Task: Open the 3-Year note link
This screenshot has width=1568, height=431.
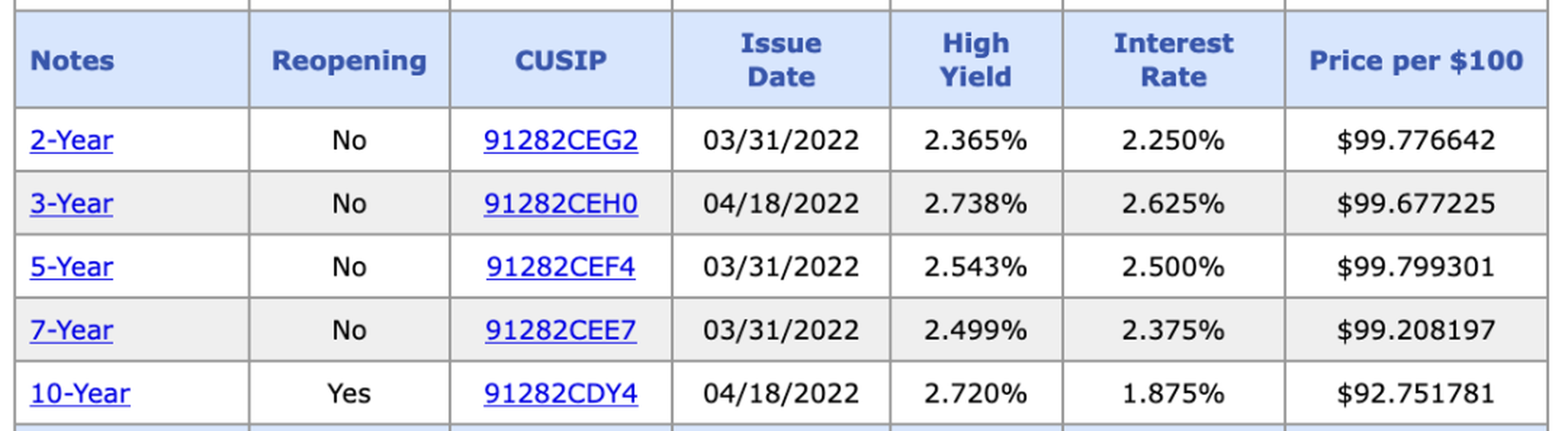Action: (72, 204)
